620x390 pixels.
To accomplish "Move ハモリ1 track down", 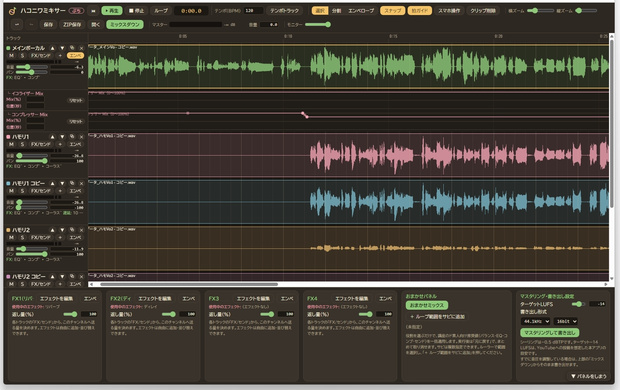I will tap(62, 136).
